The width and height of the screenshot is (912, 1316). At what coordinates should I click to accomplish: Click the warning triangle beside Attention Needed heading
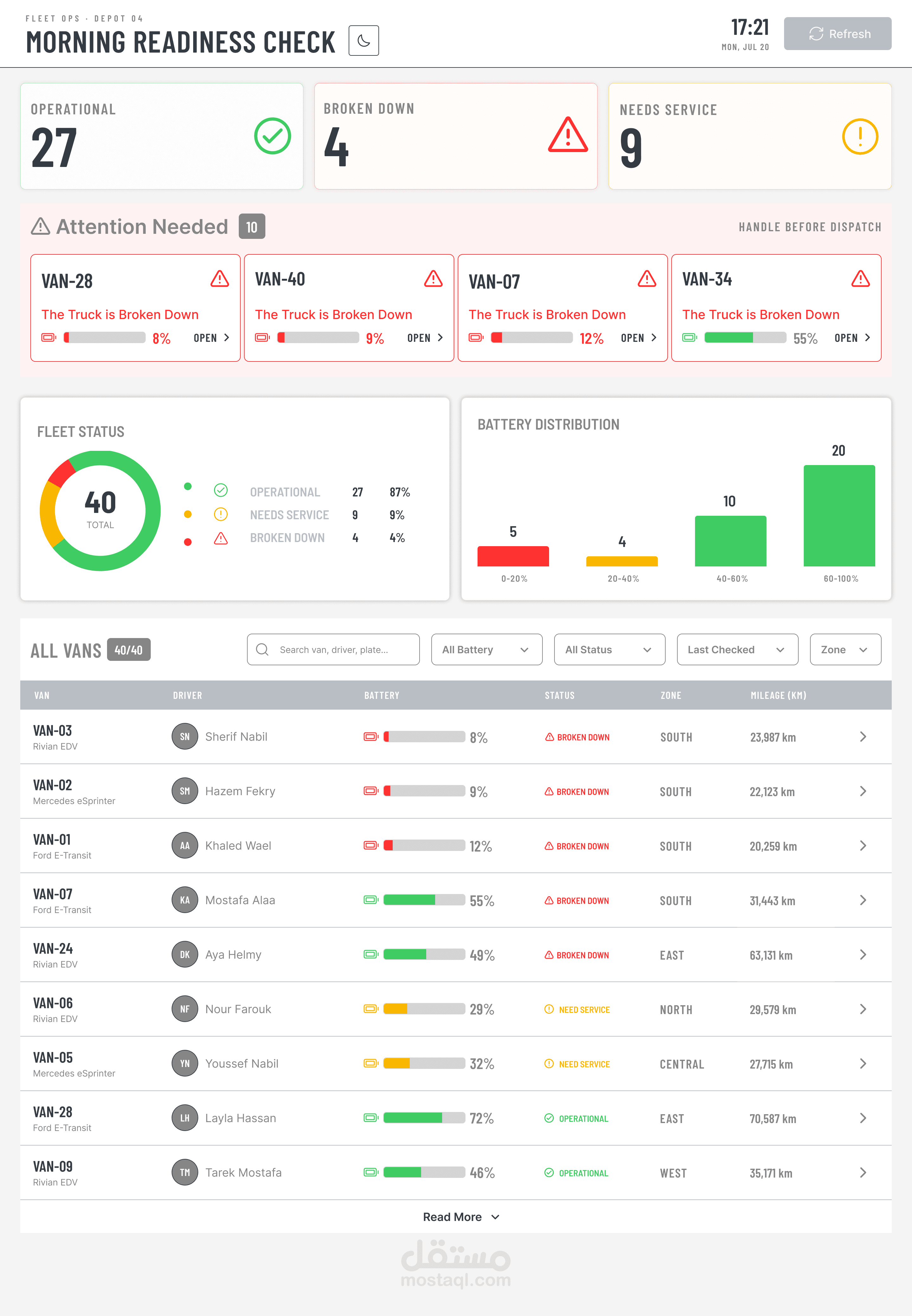click(41, 227)
